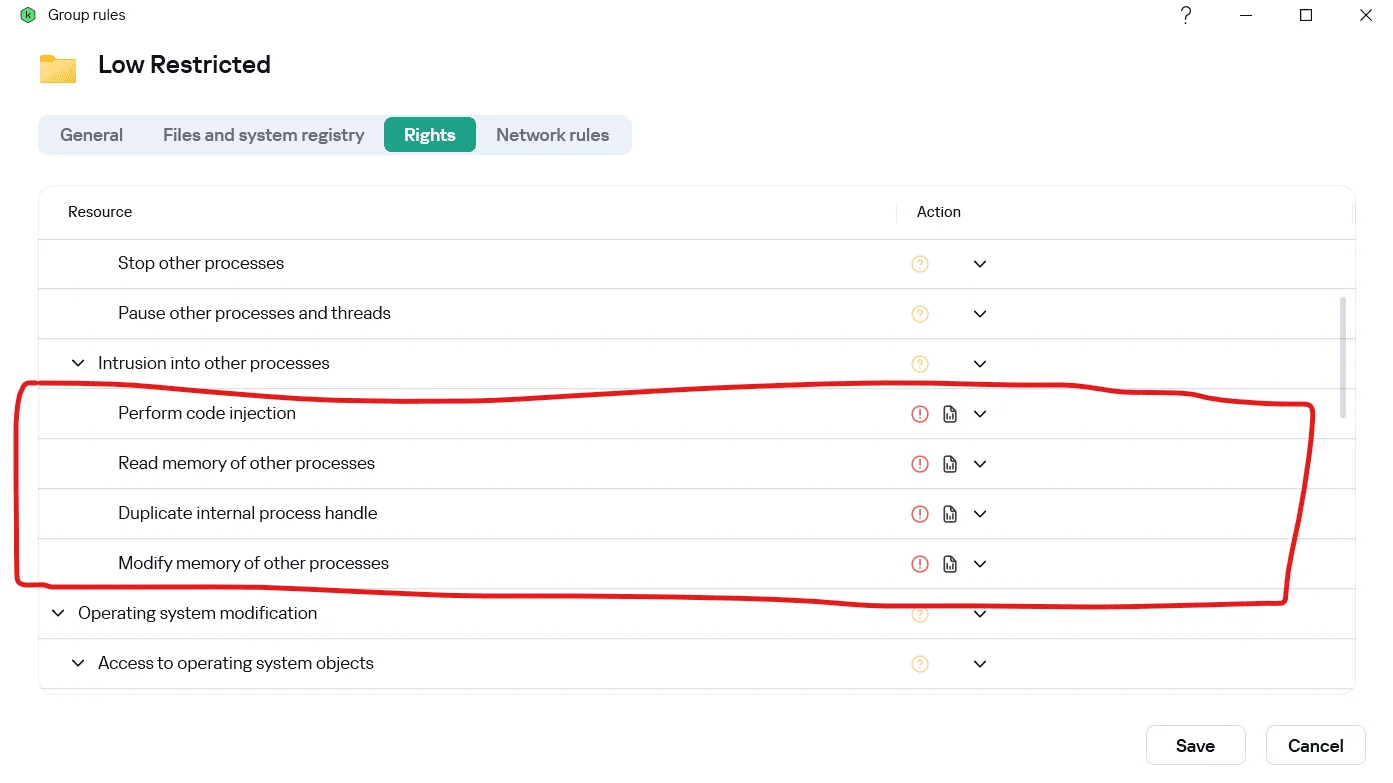Open the action dropdown for Stop other processes
Viewport: 1393px width, 783px height.
pyautogui.click(x=980, y=264)
